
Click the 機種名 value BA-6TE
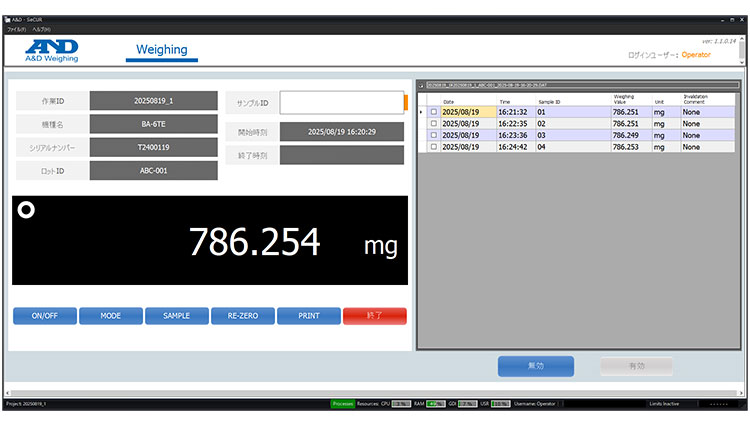pos(154,124)
